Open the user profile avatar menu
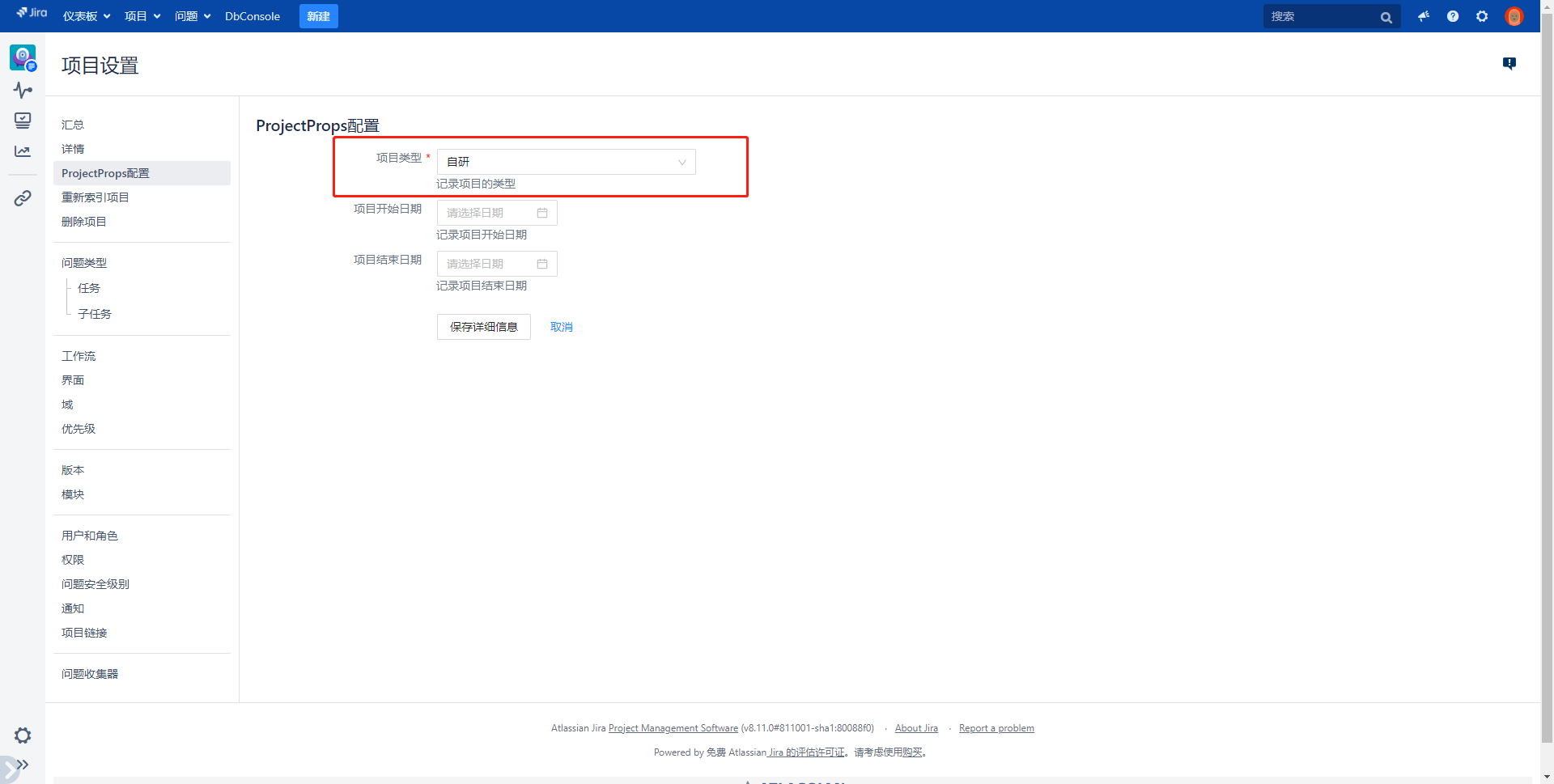The height and width of the screenshot is (784, 1554). (1514, 16)
